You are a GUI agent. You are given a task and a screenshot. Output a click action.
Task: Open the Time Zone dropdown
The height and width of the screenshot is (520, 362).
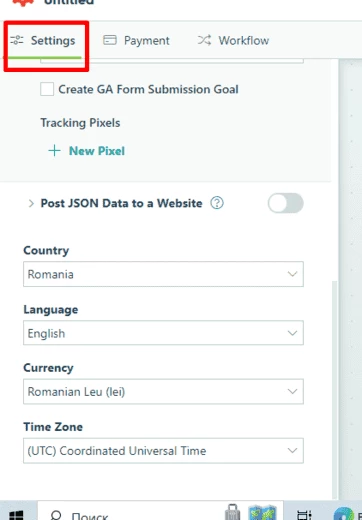pyautogui.click(x=163, y=451)
